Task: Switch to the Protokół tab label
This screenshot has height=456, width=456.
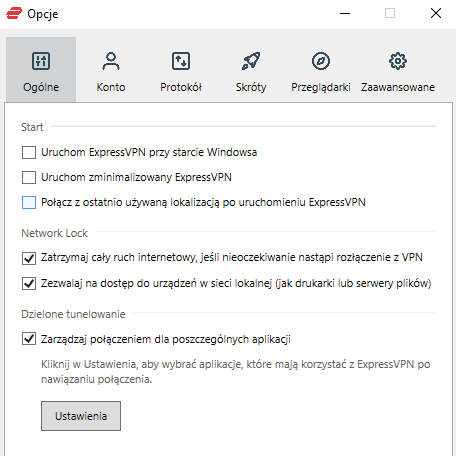Action: coord(181,87)
